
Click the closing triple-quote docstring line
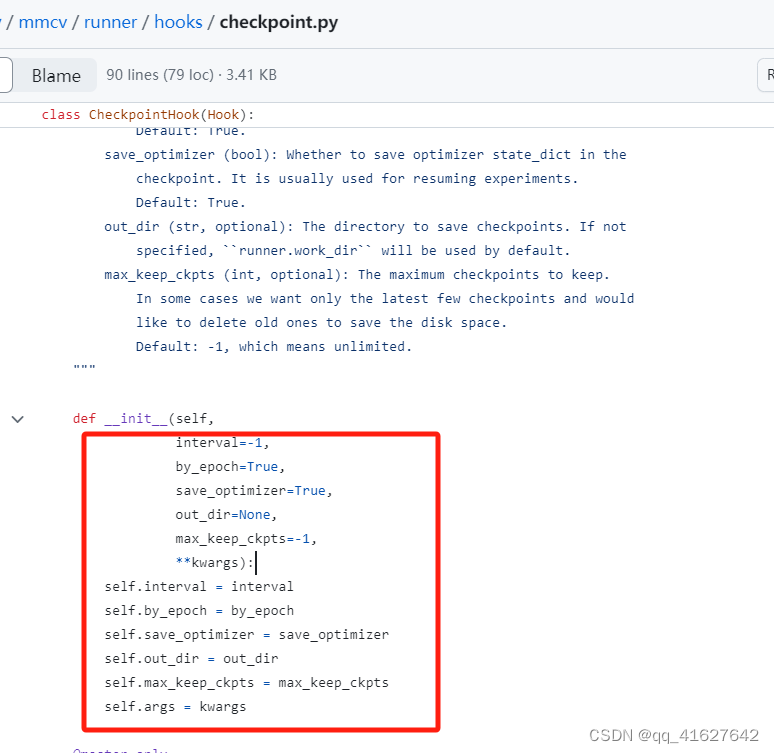[x=84, y=368]
